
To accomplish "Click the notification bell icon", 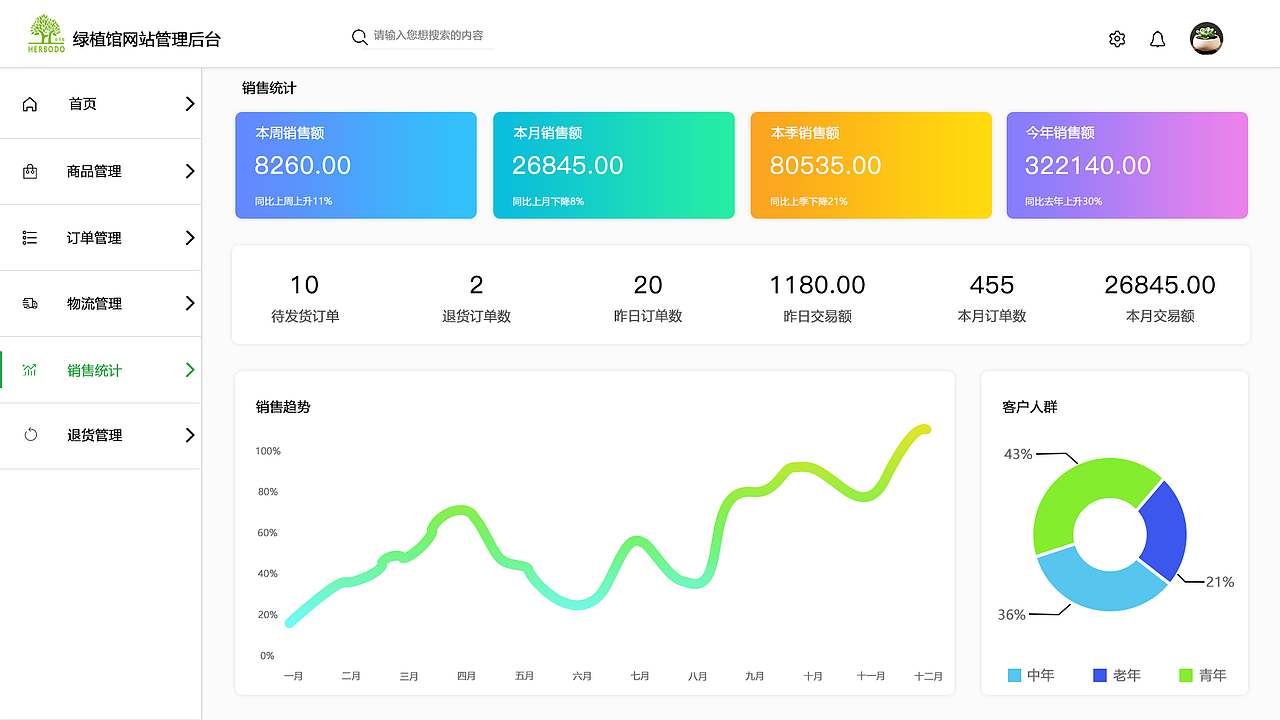I will point(1157,39).
